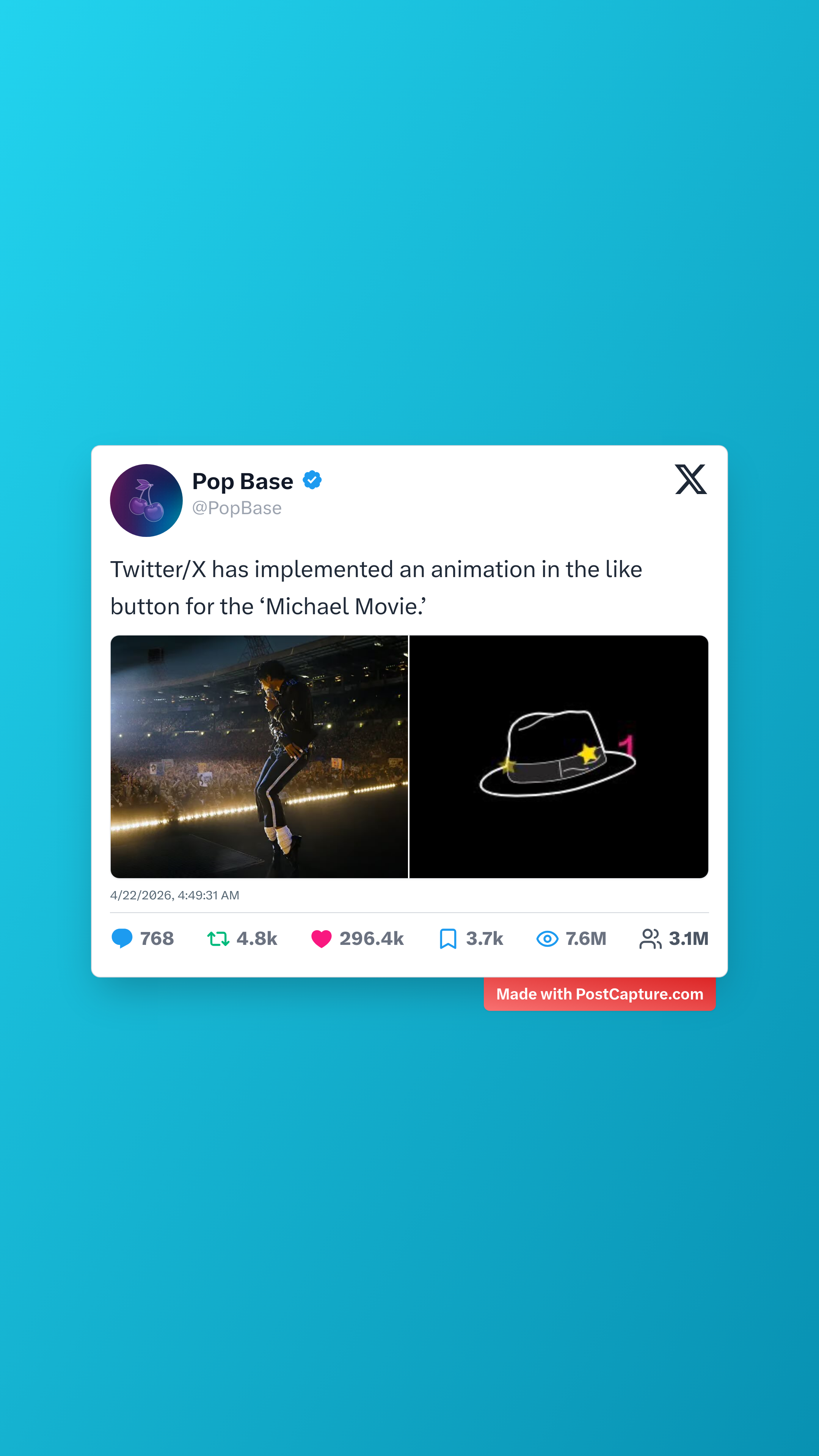
Task: Click the green retweet arrows icon
Action: point(218,939)
